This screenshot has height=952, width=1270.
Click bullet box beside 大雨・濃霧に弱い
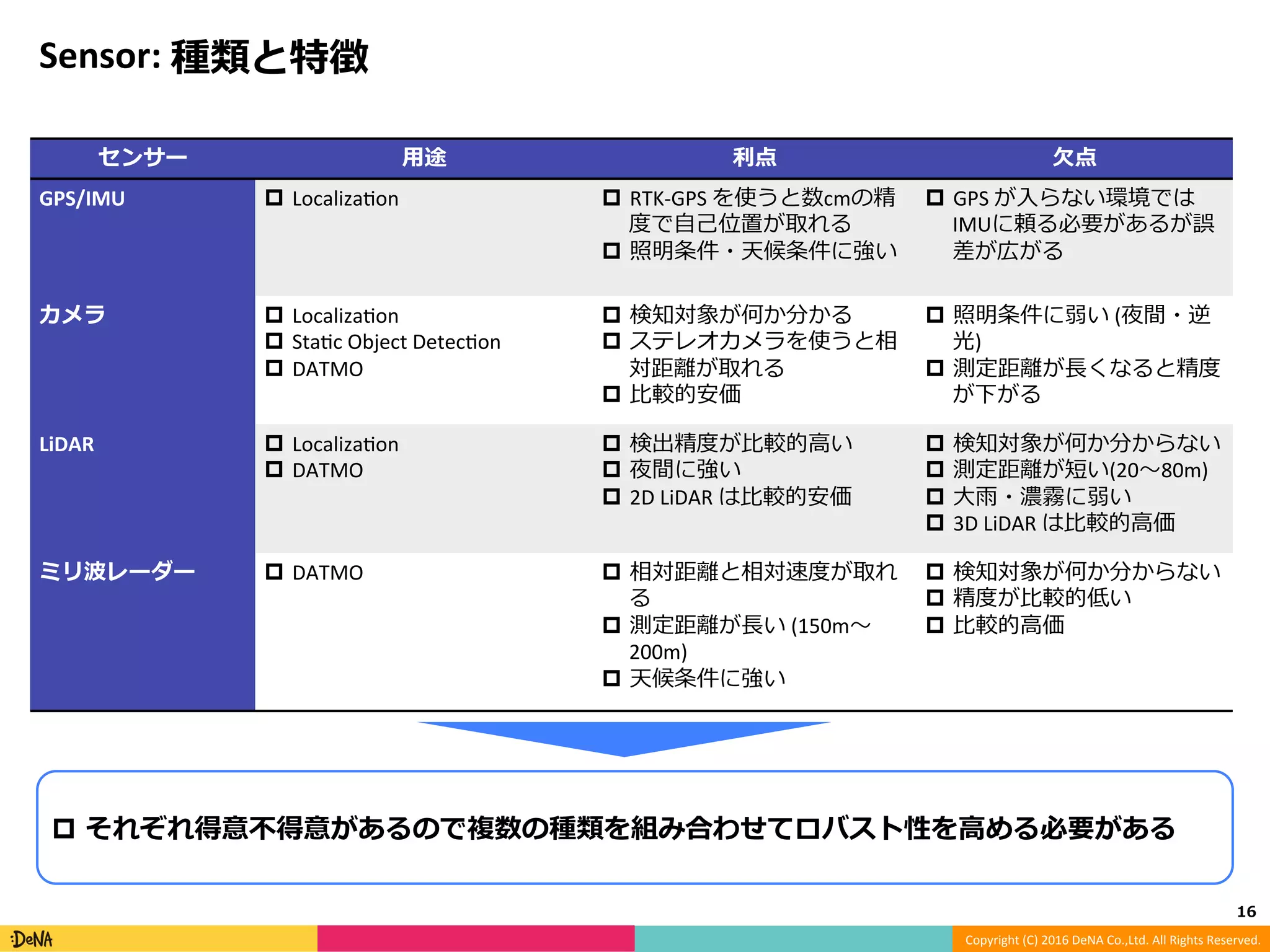coord(935,496)
